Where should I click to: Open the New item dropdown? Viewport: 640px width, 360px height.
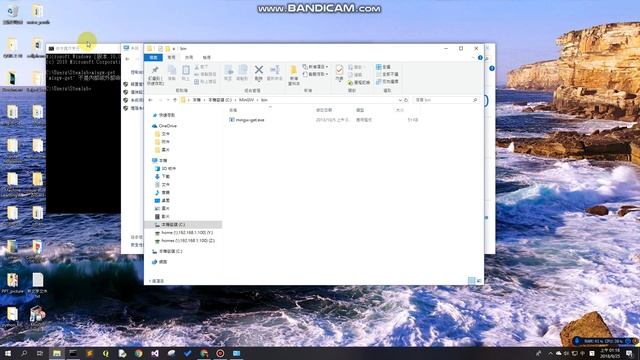pyautogui.click(x=316, y=67)
